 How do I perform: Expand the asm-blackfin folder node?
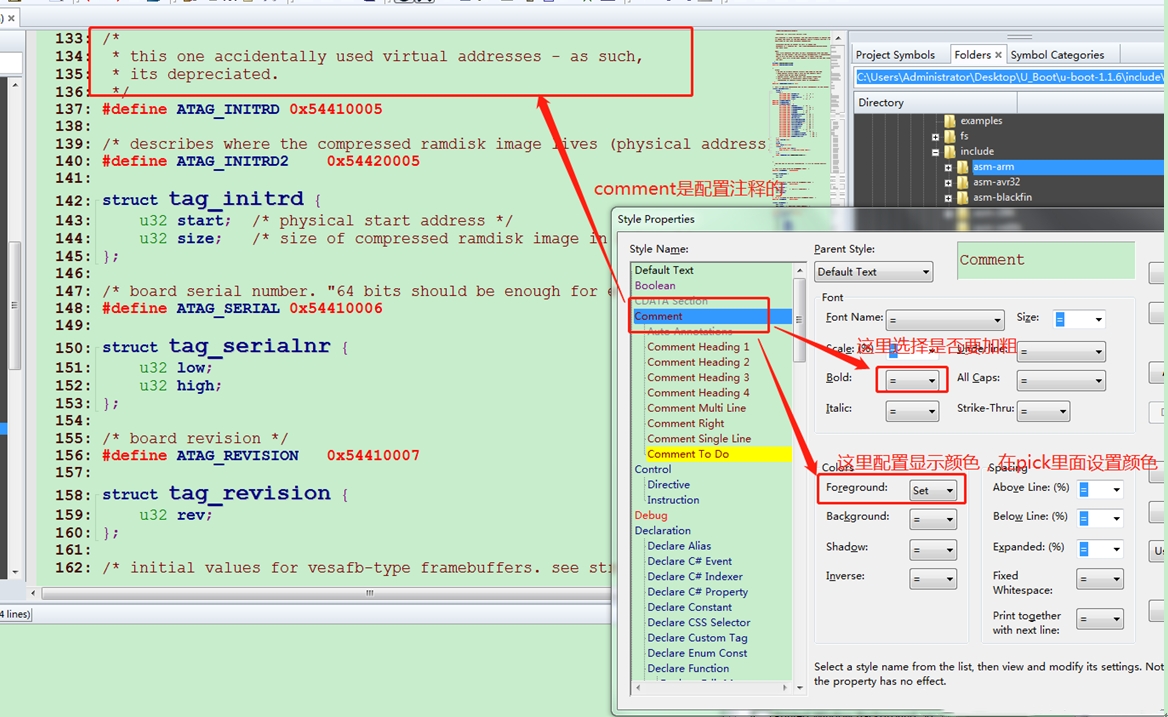pos(948,198)
